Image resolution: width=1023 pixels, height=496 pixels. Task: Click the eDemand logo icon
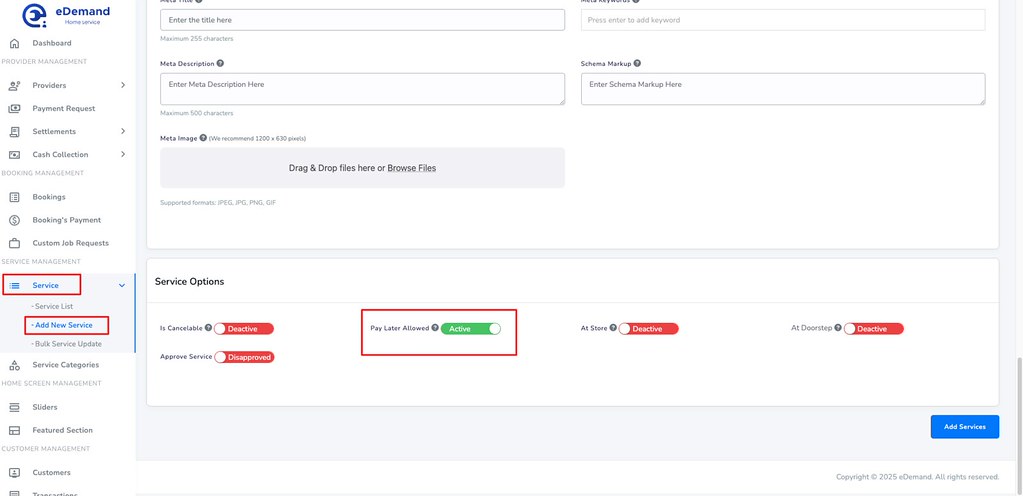(35, 16)
